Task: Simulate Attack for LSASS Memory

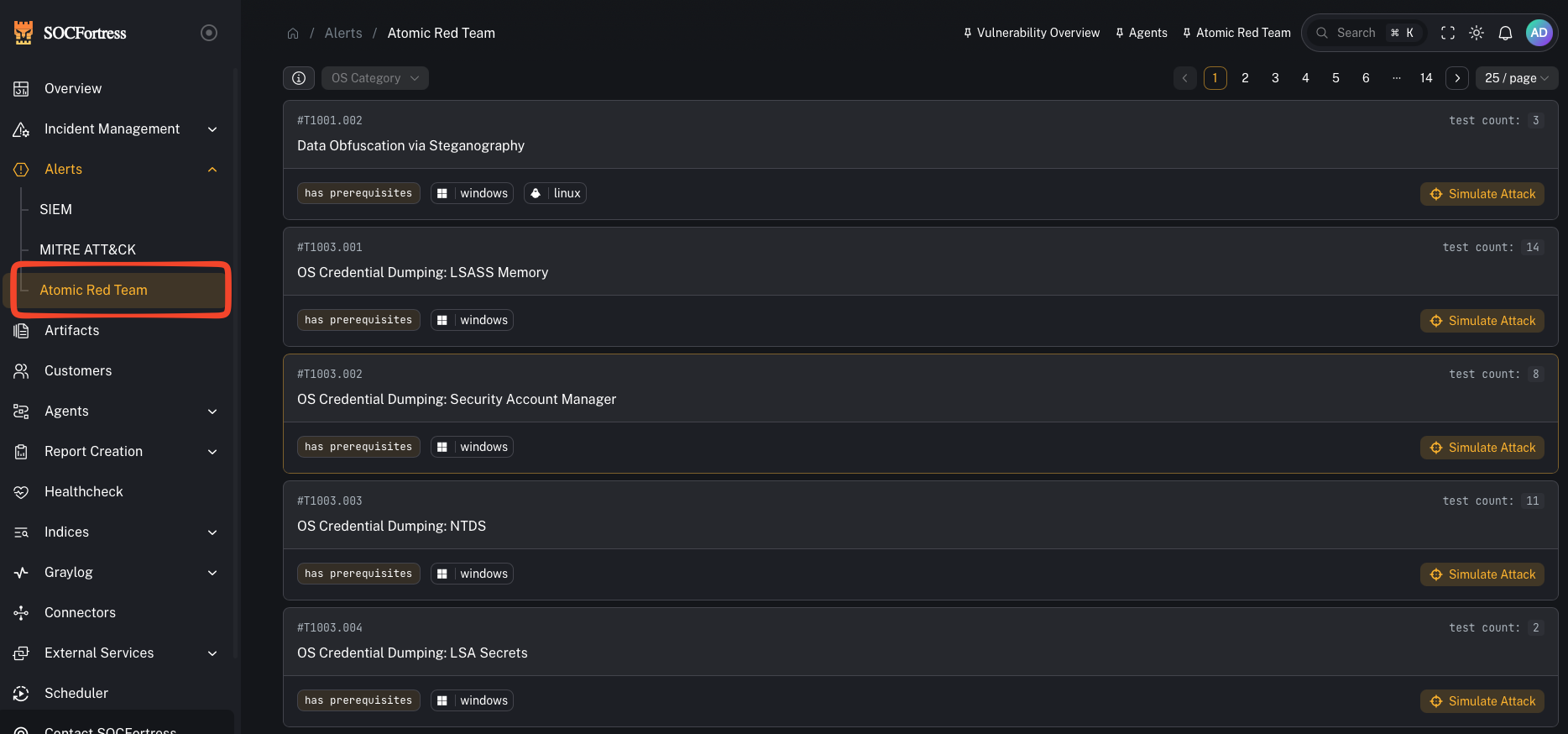Action: click(1482, 321)
